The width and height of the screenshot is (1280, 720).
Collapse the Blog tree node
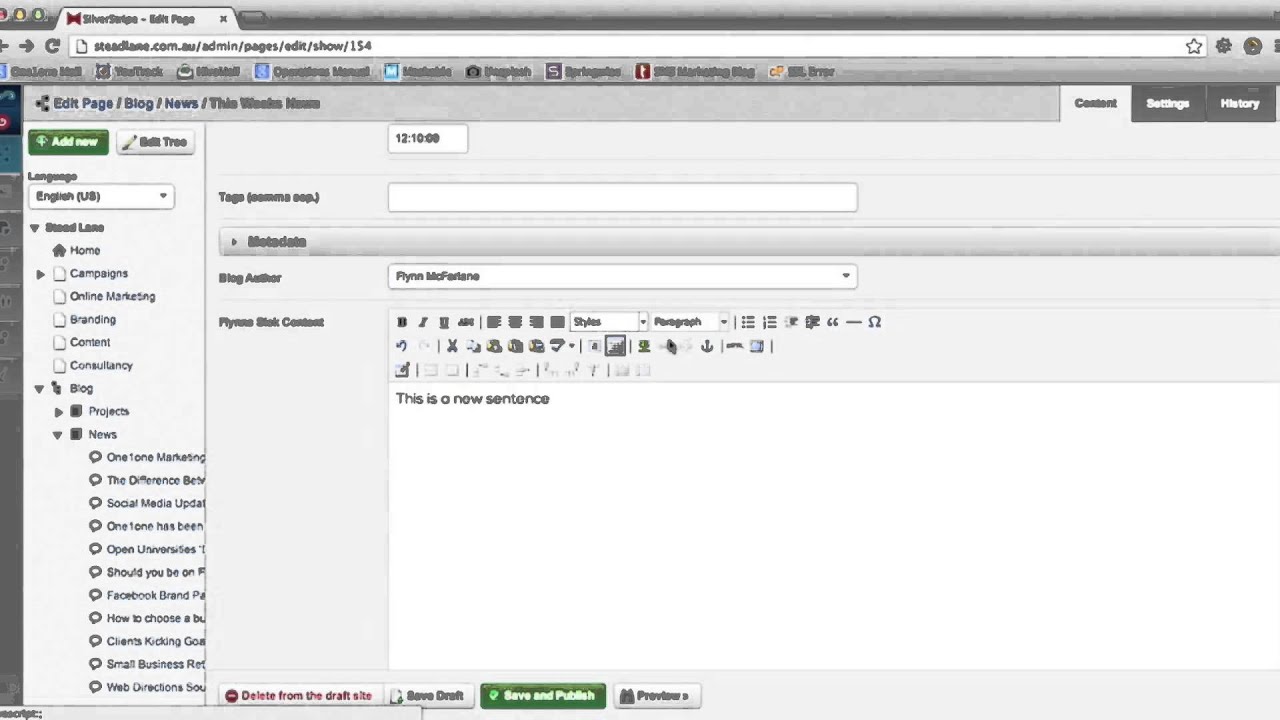(39, 389)
